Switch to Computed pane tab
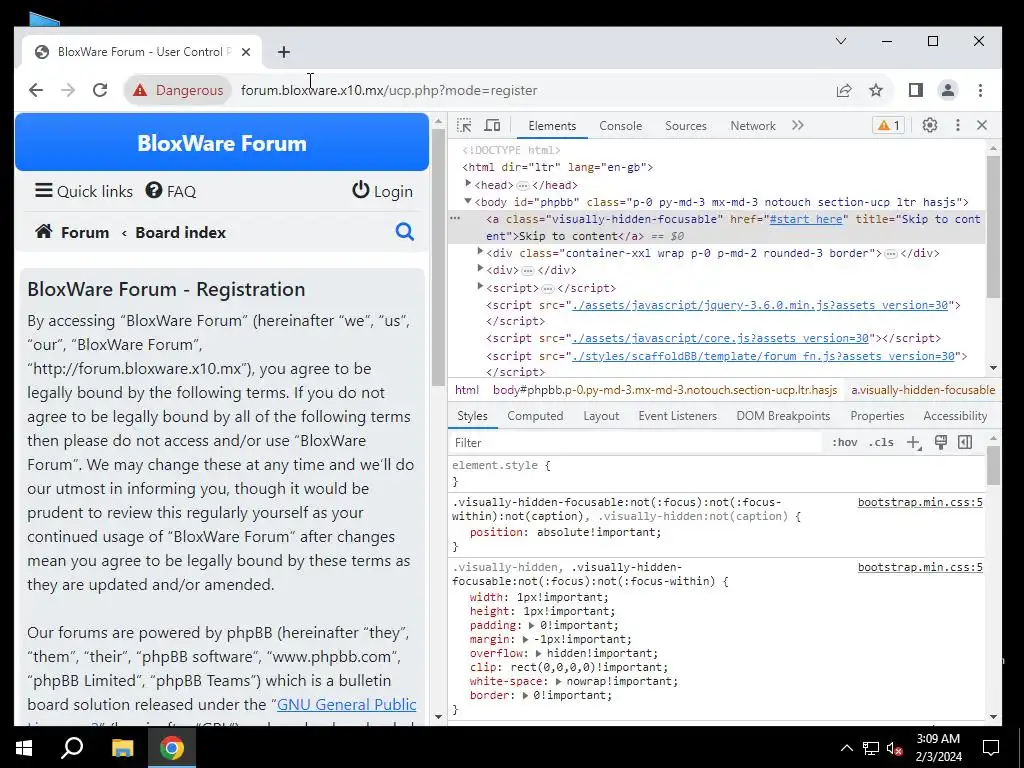This screenshot has width=1024, height=768. pos(535,416)
